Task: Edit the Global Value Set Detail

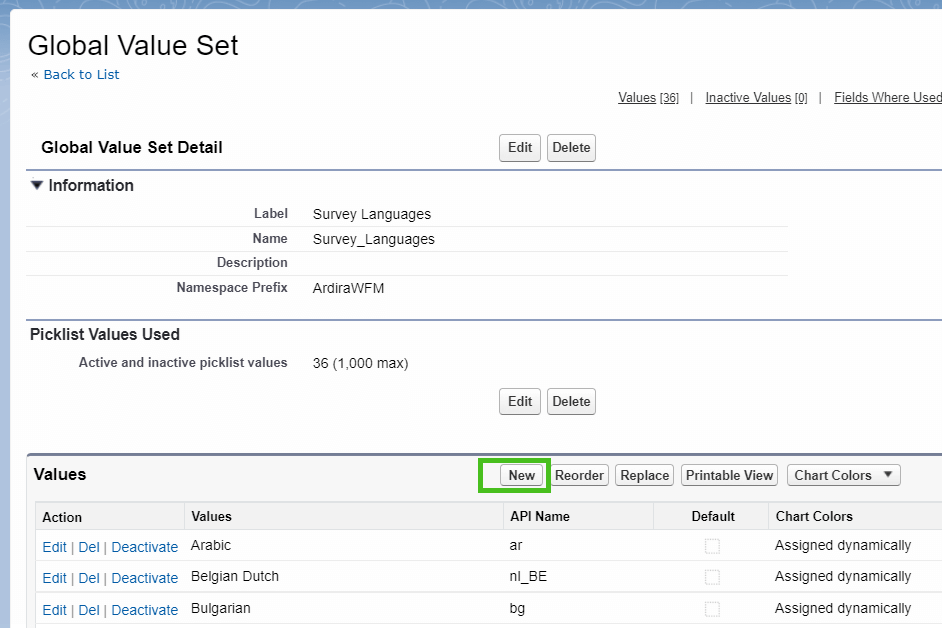Action: (519, 147)
